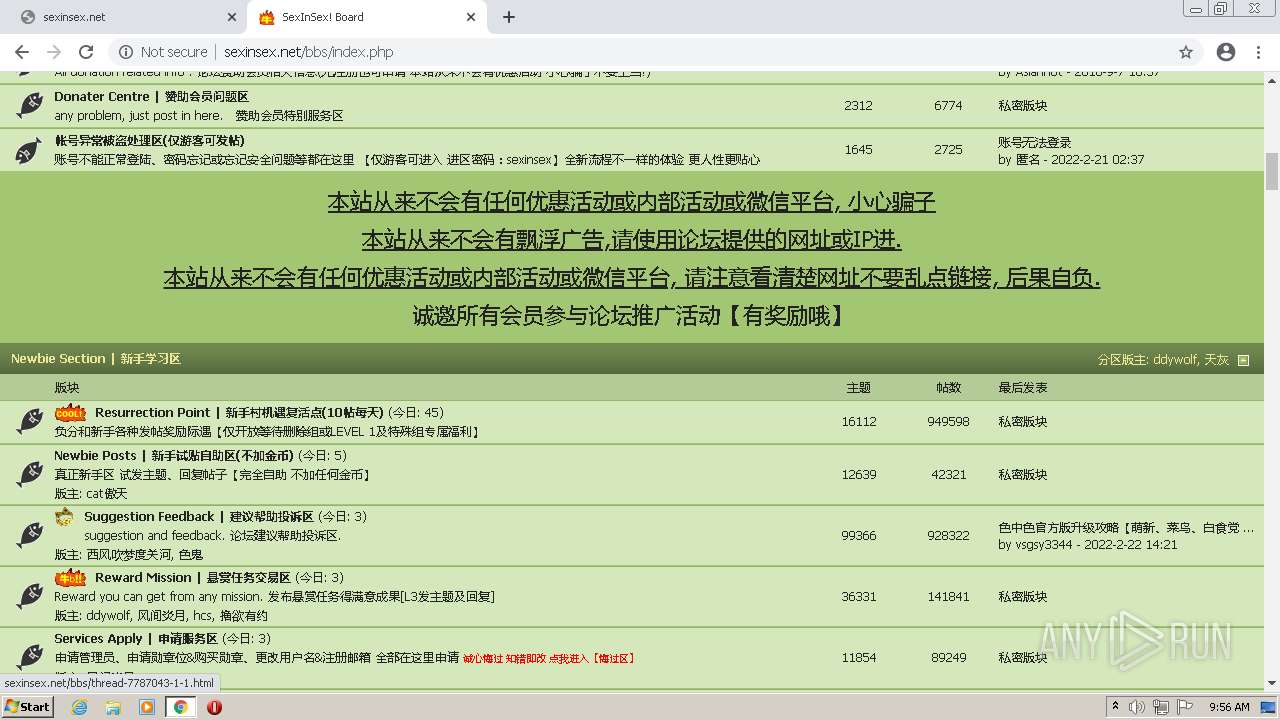This screenshot has height=720, width=1280.
Task: Click the browser Forward arrow
Action: [54, 52]
